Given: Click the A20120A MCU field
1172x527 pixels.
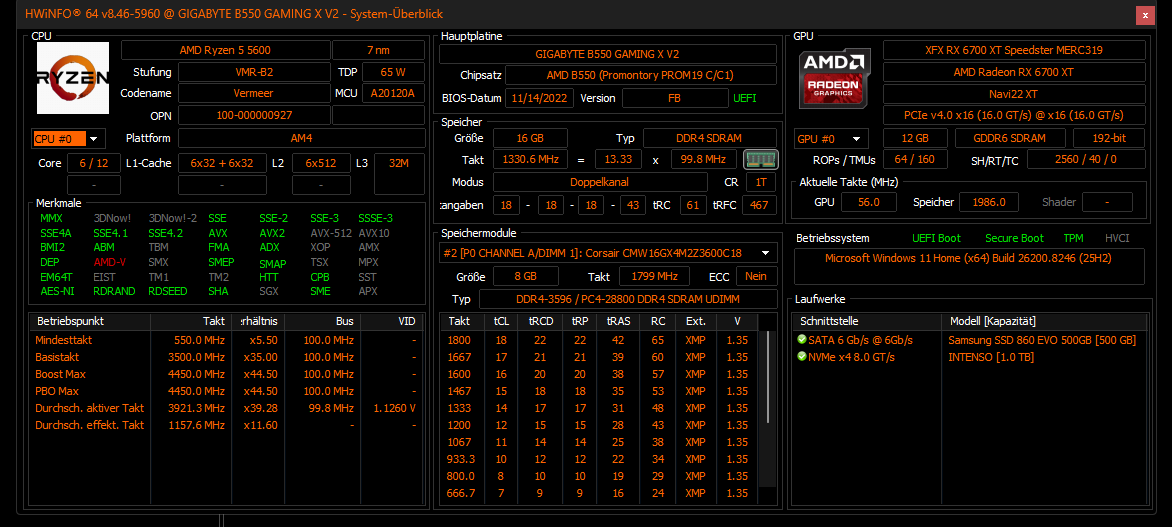Looking at the screenshot, I should 393,93.
